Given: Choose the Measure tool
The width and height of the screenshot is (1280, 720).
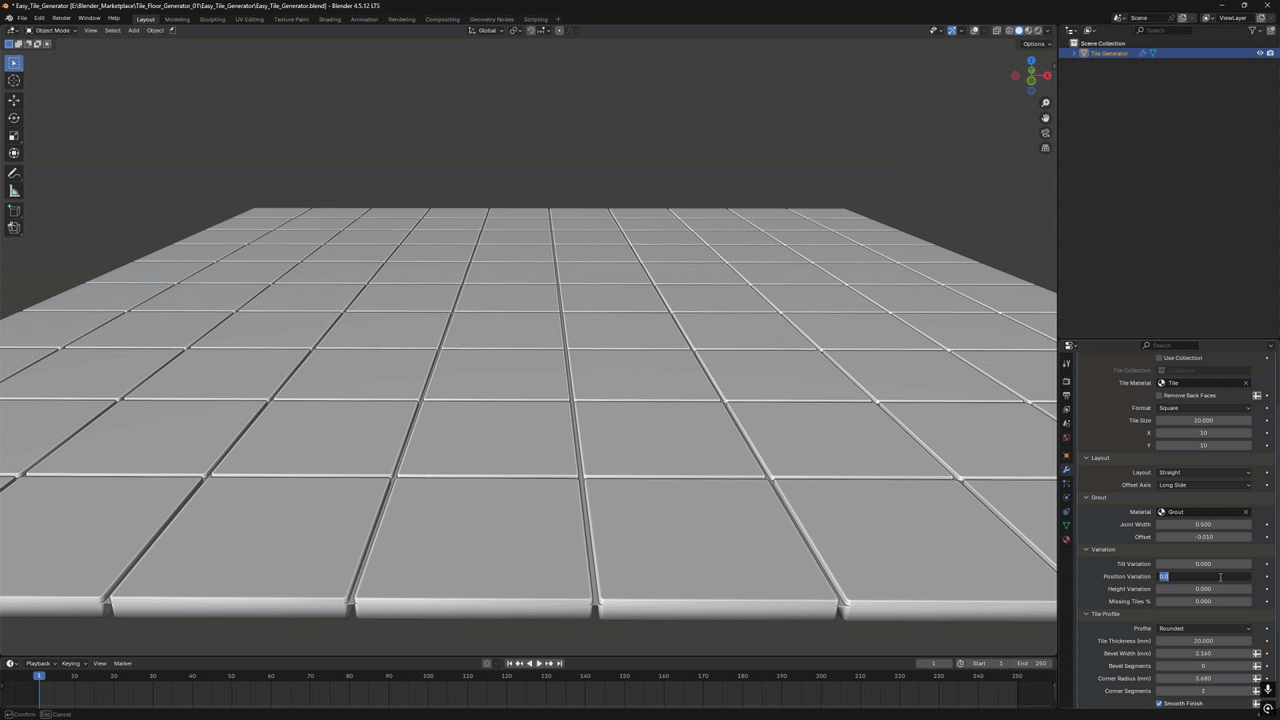Looking at the screenshot, I should tap(14, 191).
